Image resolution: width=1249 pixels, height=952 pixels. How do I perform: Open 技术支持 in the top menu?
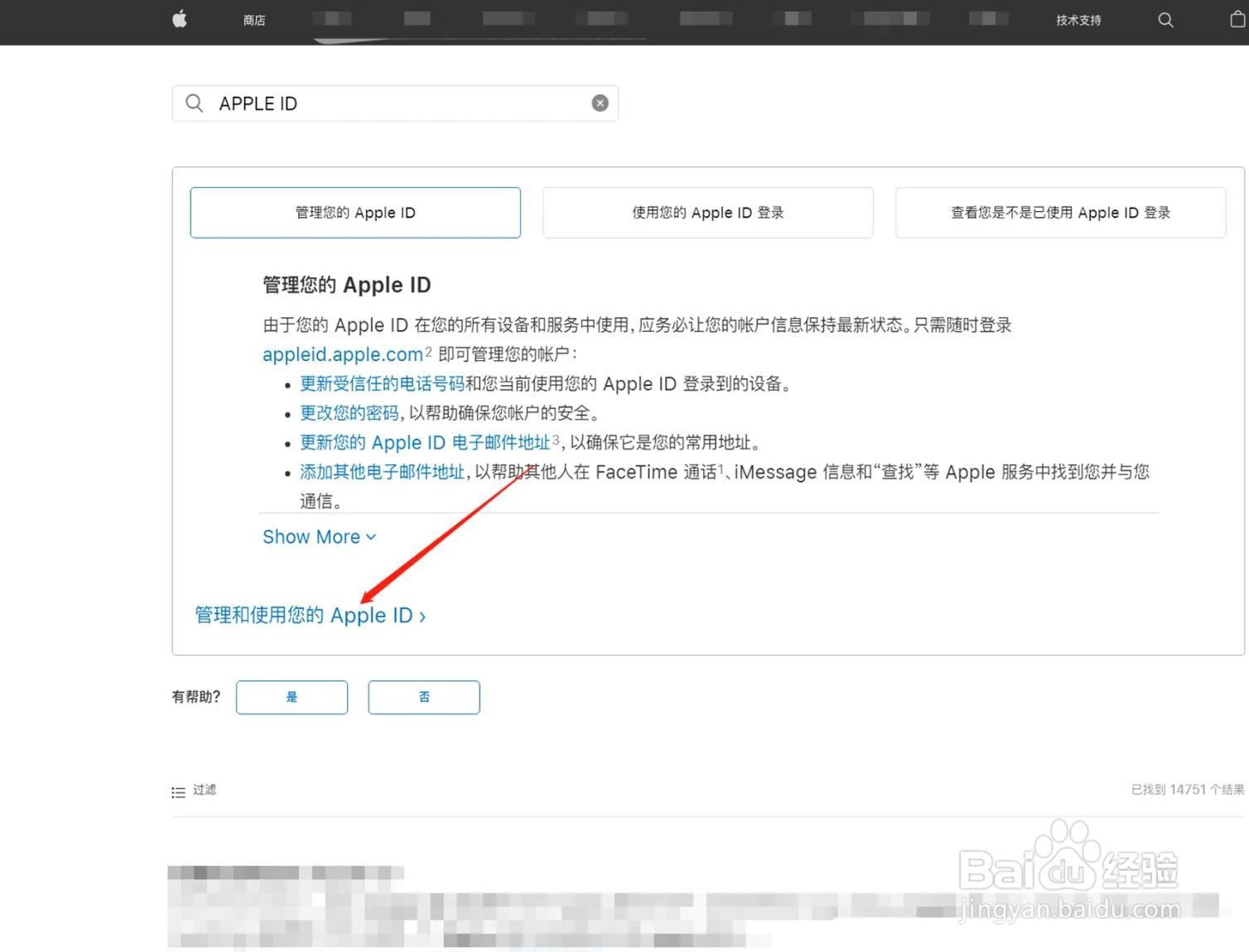point(1078,20)
